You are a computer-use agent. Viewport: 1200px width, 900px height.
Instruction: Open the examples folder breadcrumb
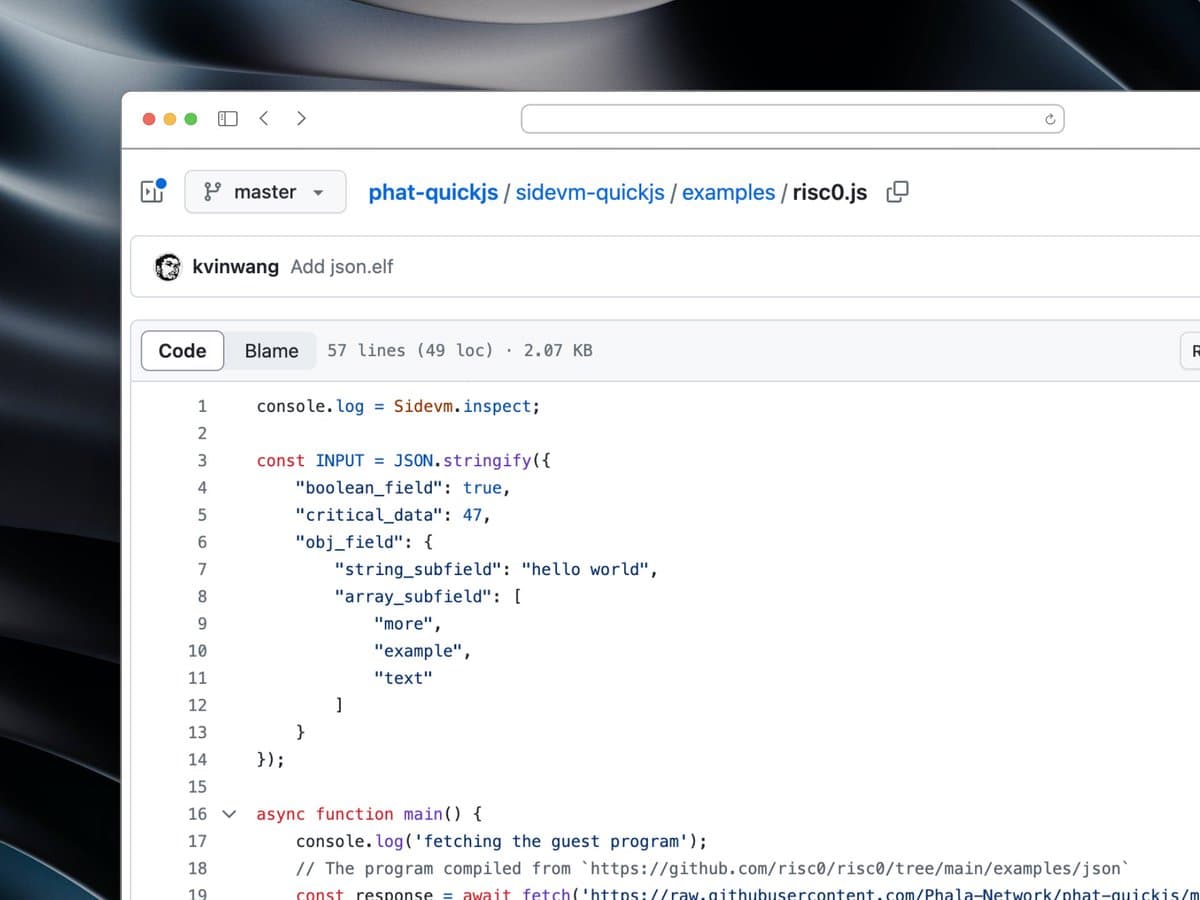coord(728,192)
